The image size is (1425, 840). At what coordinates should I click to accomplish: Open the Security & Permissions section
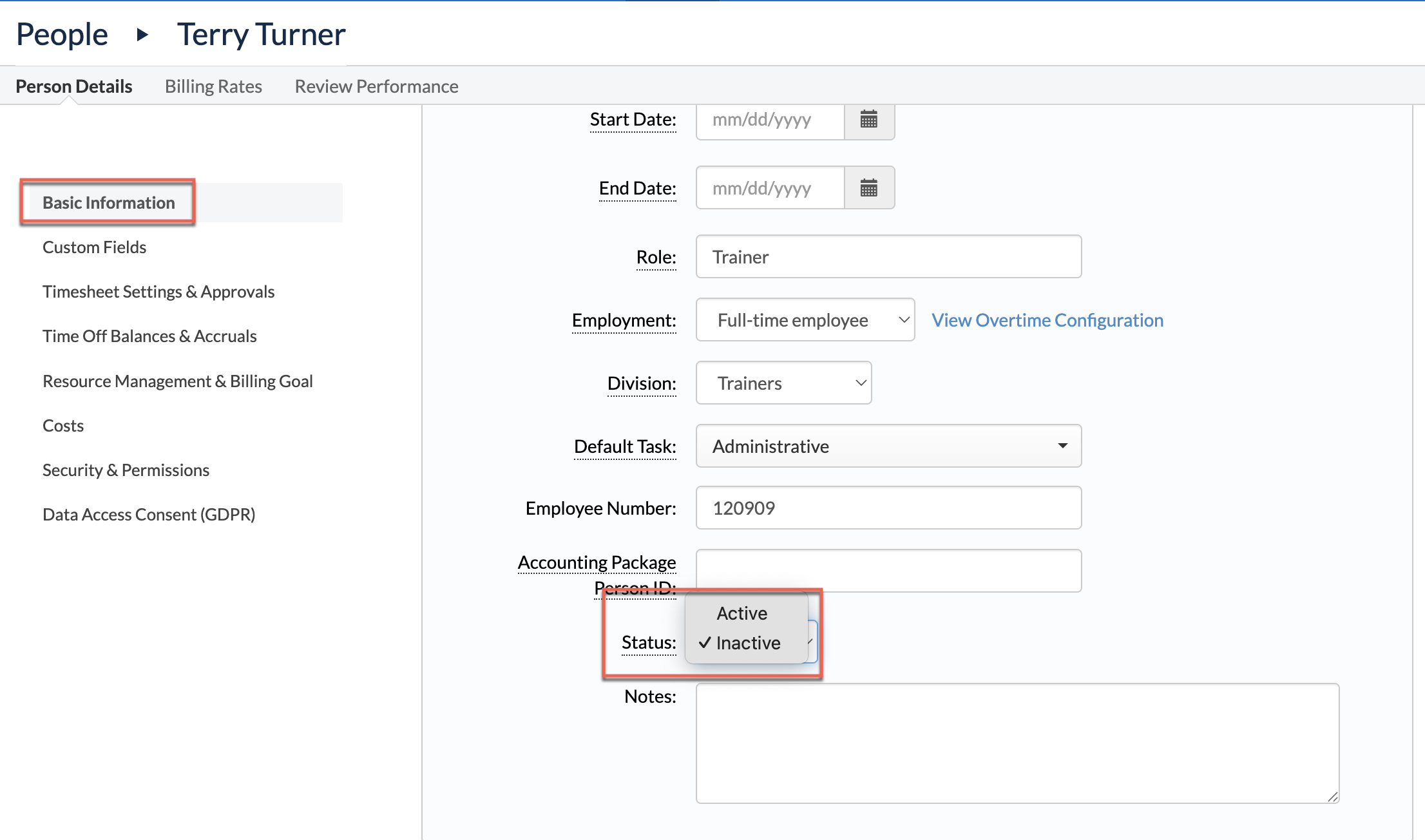(x=126, y=470)
